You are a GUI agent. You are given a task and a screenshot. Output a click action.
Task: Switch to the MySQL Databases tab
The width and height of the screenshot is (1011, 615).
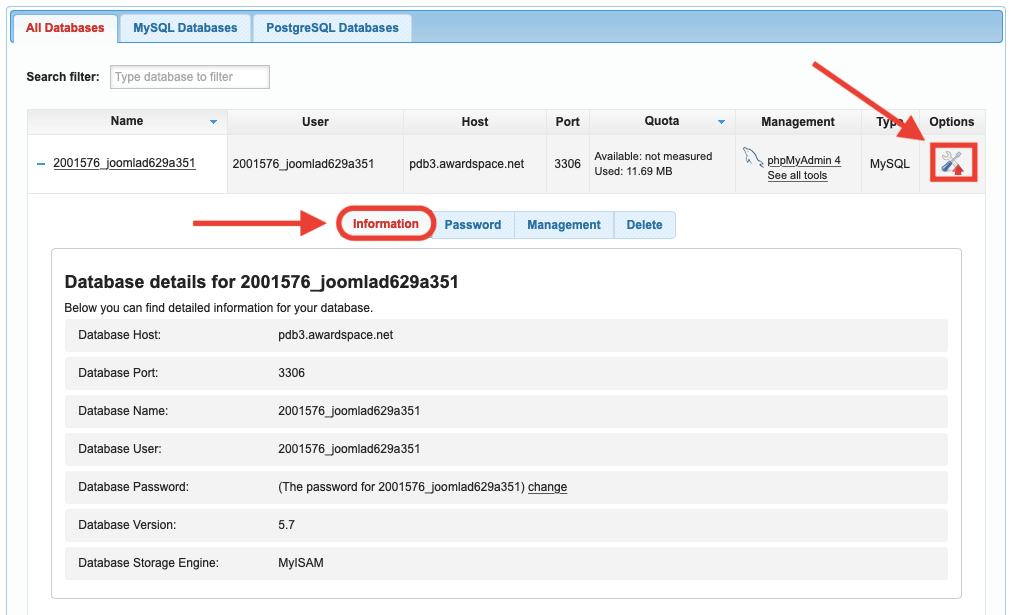click(185, 28)
